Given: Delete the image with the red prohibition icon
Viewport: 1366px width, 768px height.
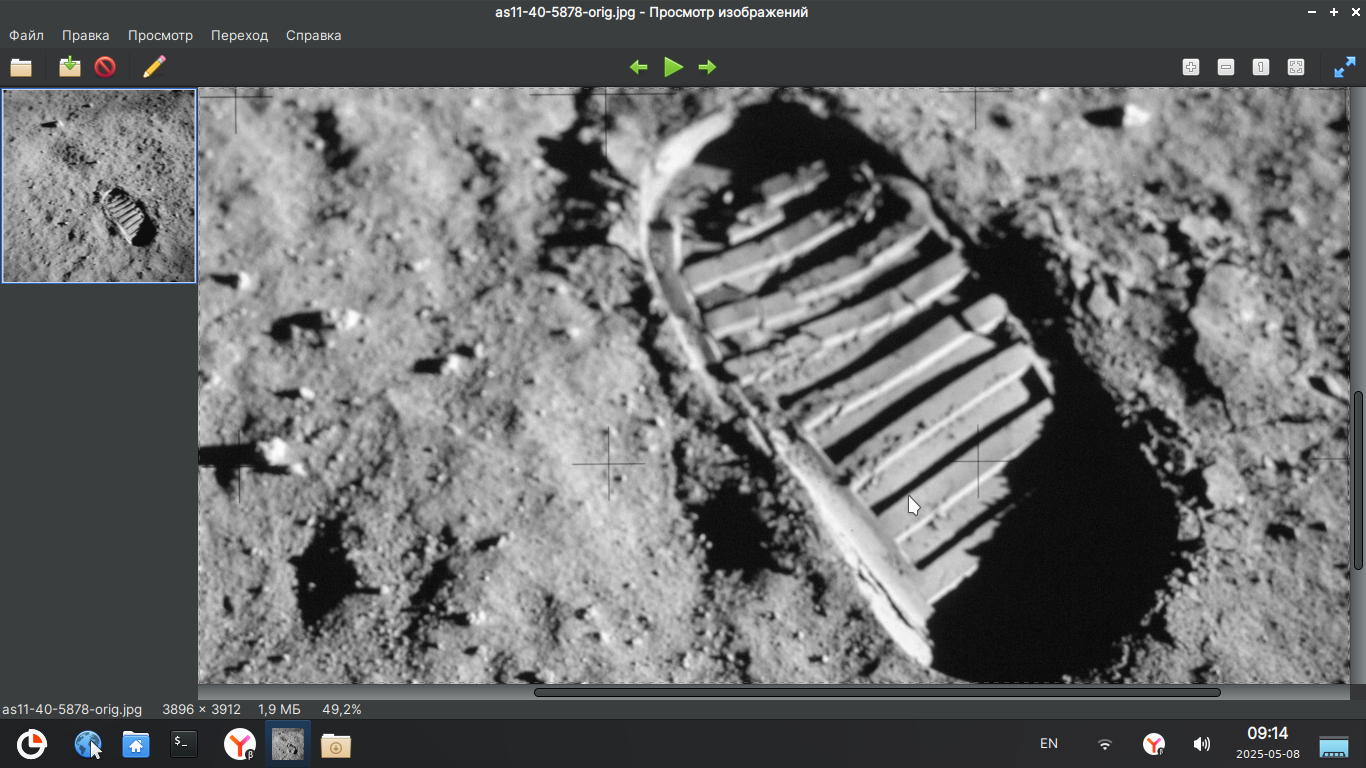Looking at the screenshot, I should click(105, 67).
